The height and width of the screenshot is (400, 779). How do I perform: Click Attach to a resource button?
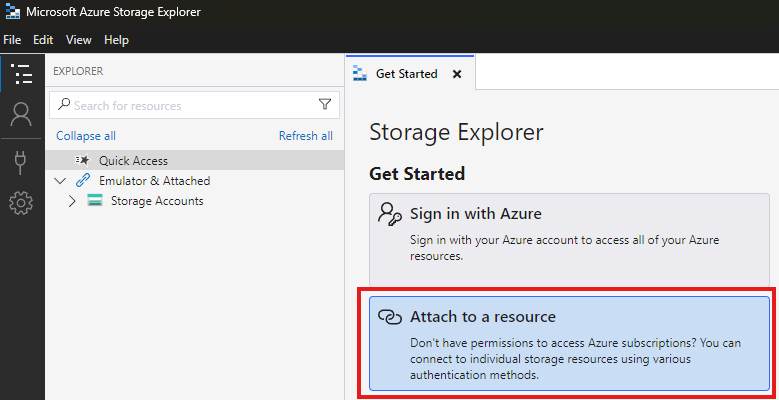(569, 342)
